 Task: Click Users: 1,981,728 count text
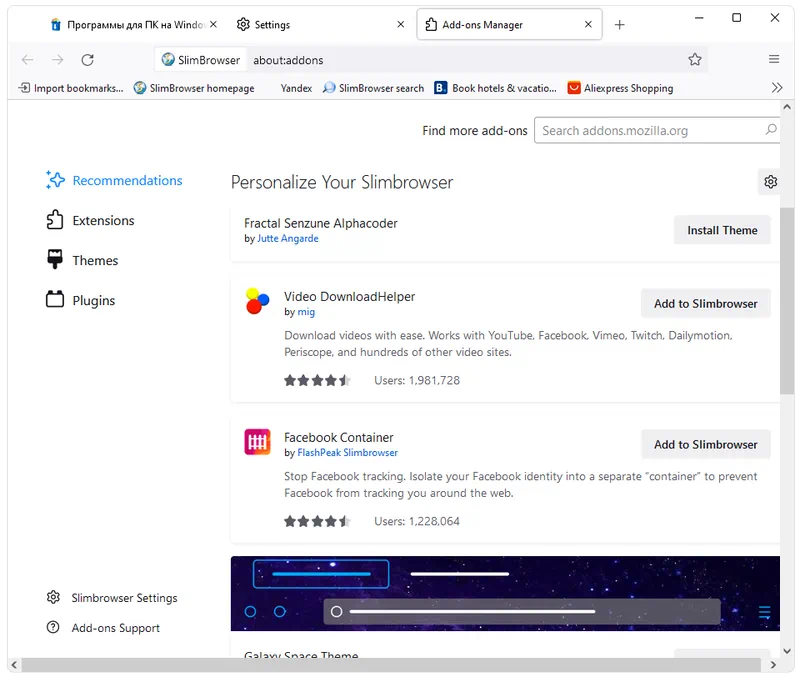417,380
